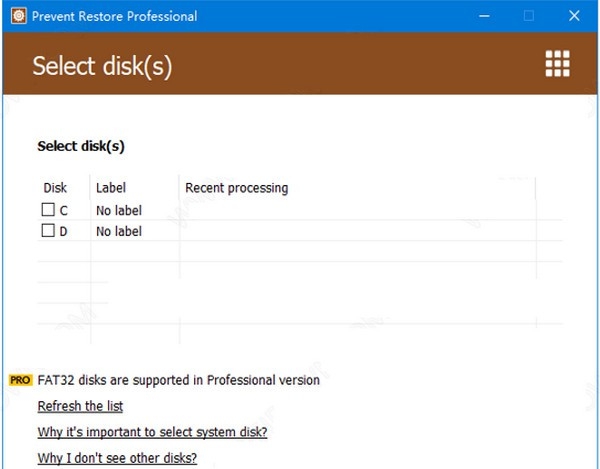Click the Disk column header
Viewport: 600px width, 469px height.
coord(55,188)
